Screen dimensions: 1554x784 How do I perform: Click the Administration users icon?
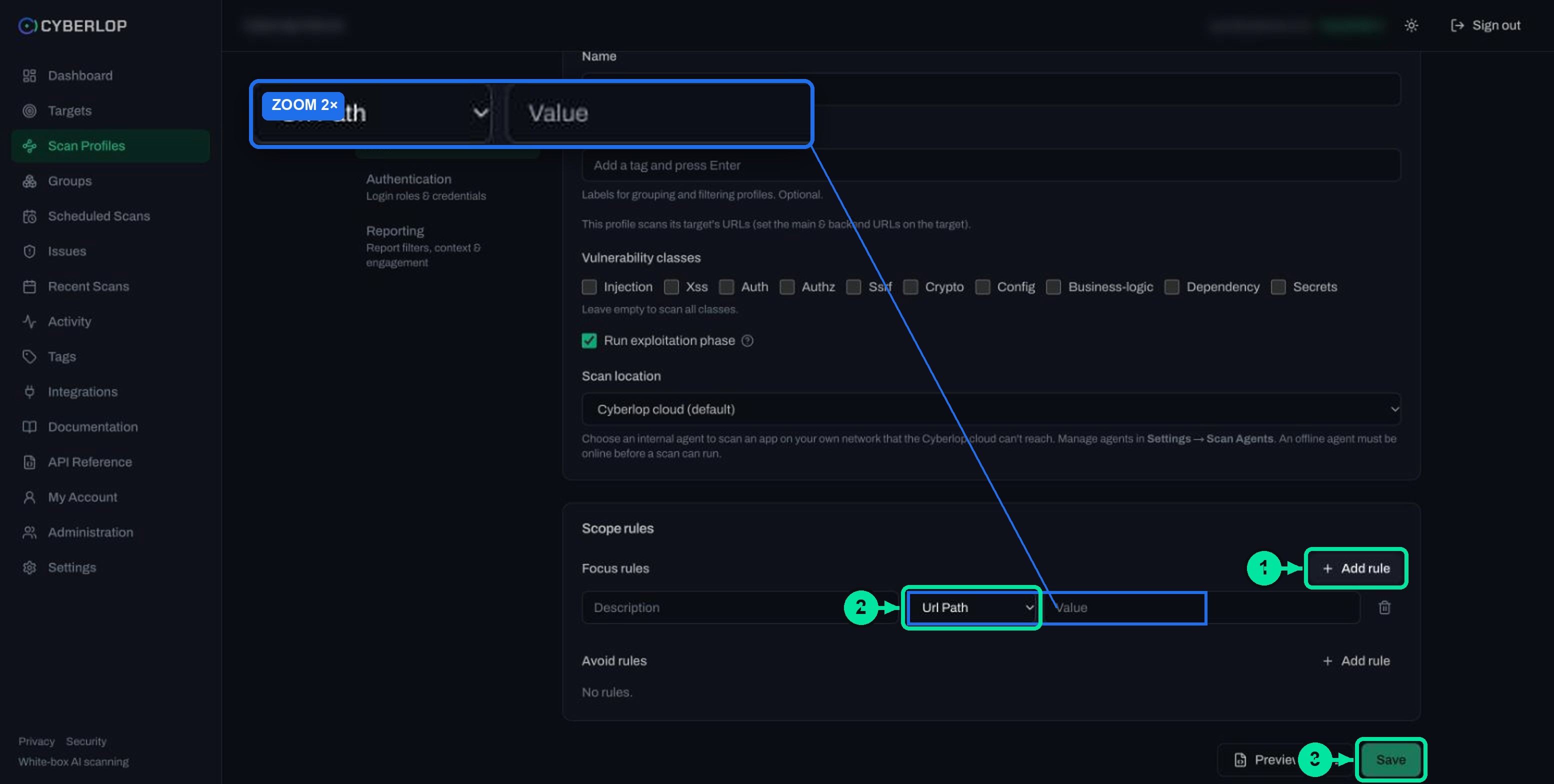pos(29,532)
